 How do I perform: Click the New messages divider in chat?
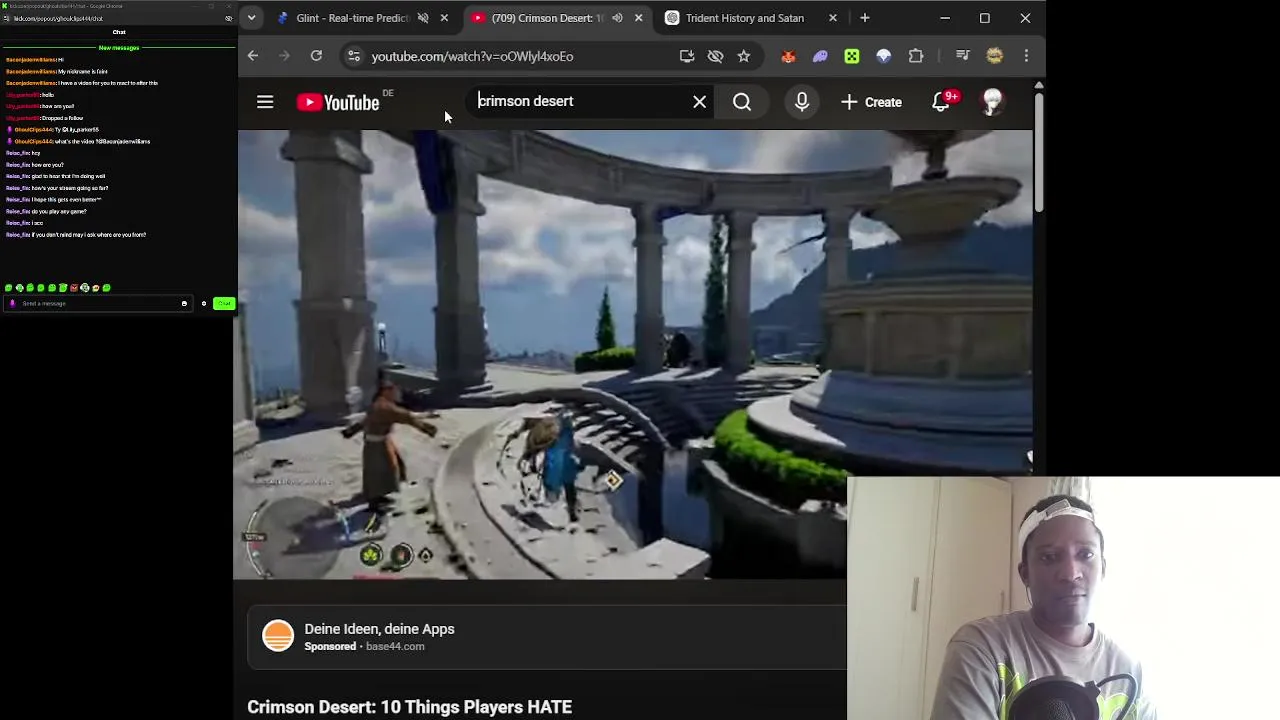click(119, 48)
